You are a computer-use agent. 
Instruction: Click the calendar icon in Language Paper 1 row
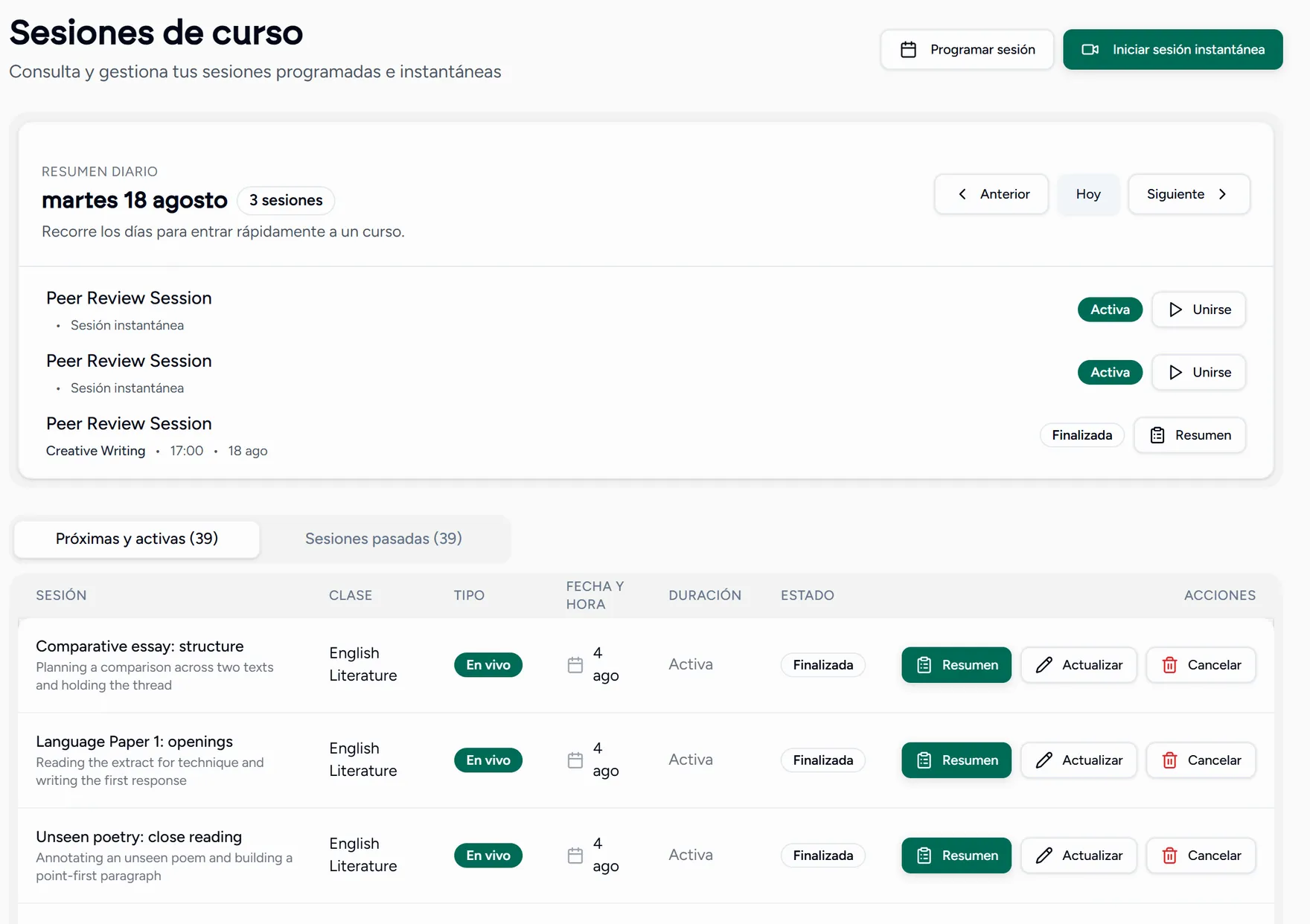pos(575,760)
